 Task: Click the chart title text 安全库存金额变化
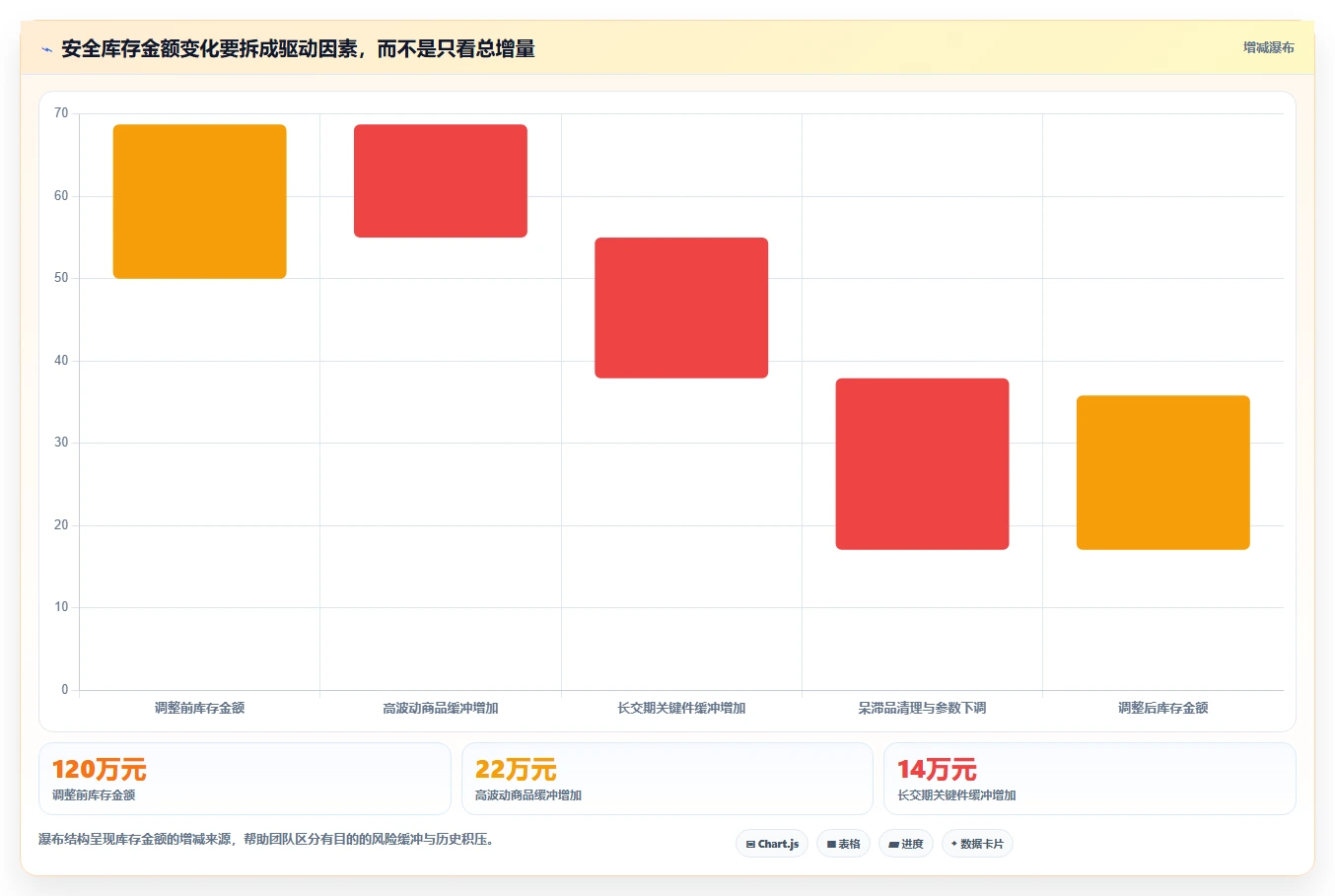click(140, 48)
